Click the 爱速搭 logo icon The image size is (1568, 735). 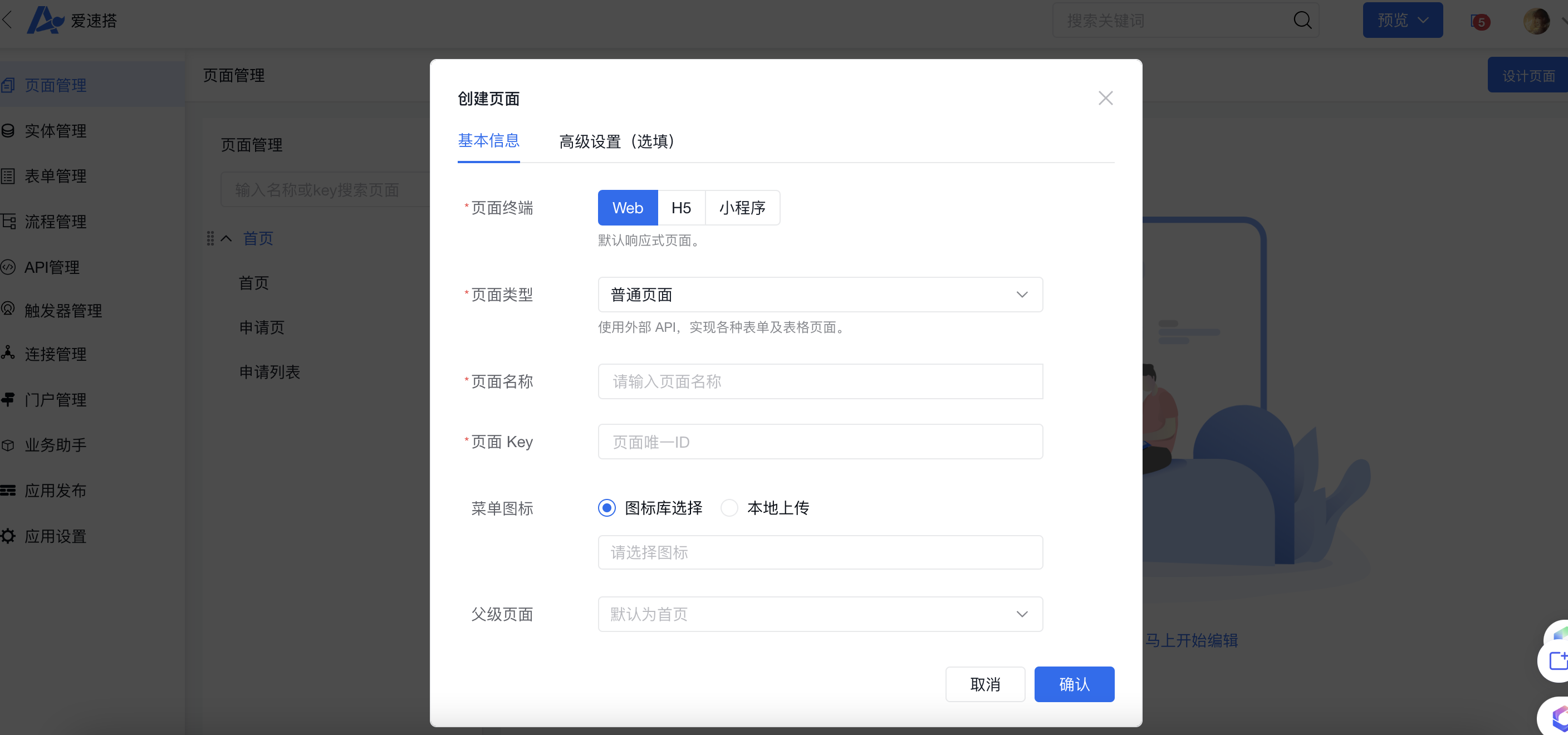[x=45, y=20]
